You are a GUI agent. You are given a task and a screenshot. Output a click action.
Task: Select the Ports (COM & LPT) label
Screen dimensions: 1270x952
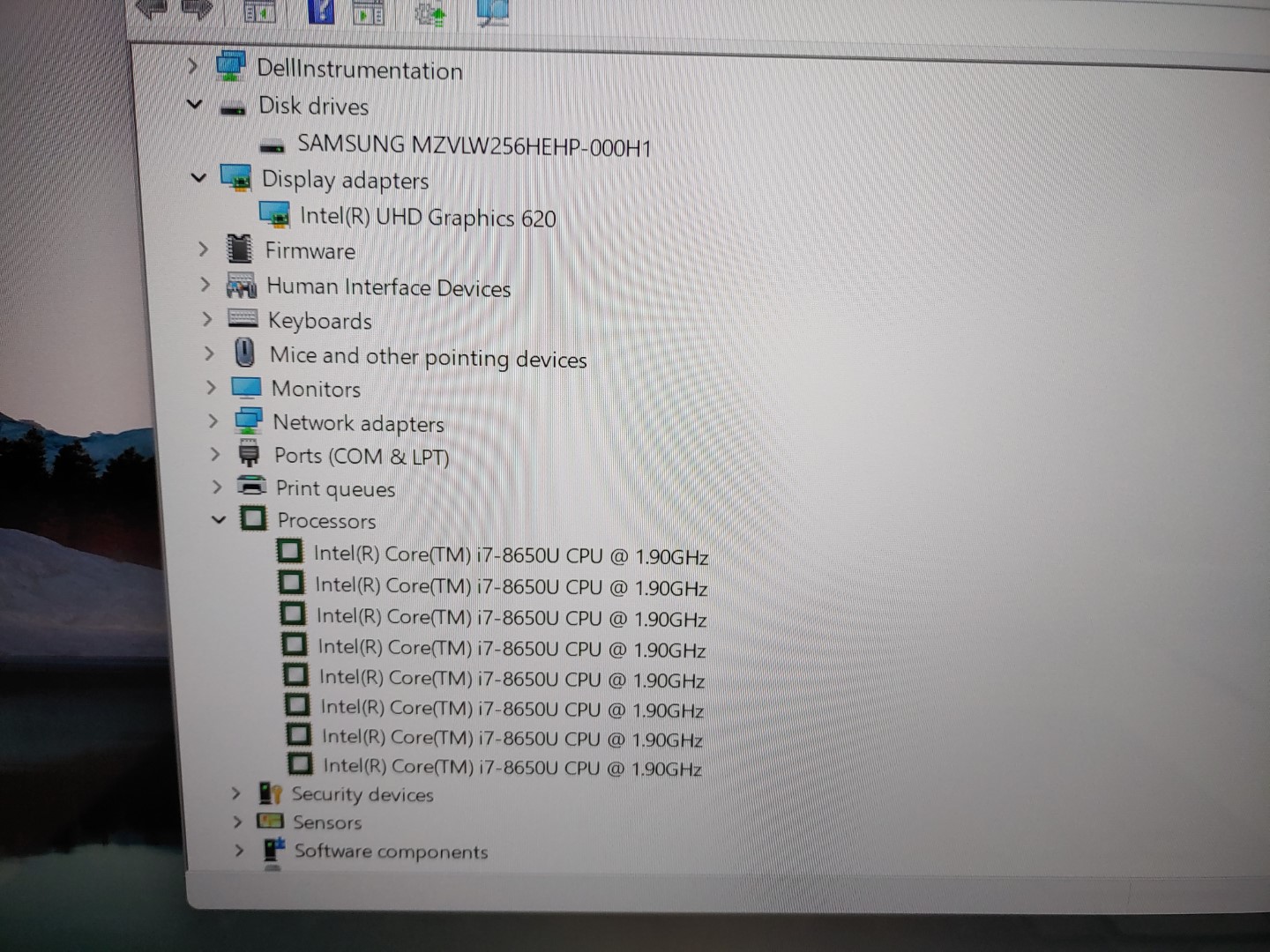coord(362,457)
